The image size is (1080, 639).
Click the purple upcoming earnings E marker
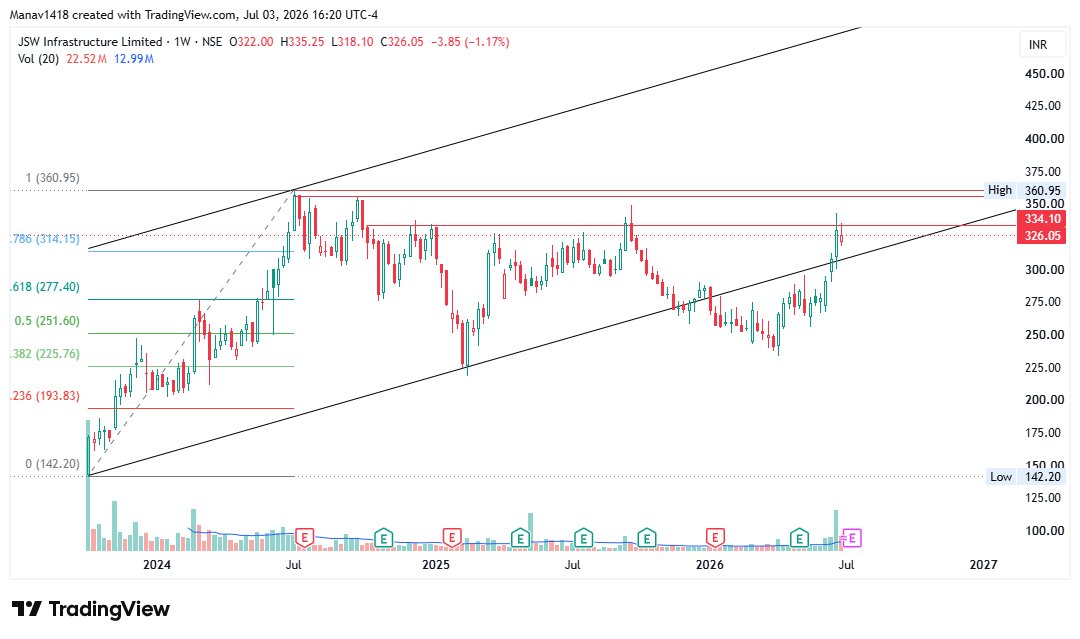(852, 537)
